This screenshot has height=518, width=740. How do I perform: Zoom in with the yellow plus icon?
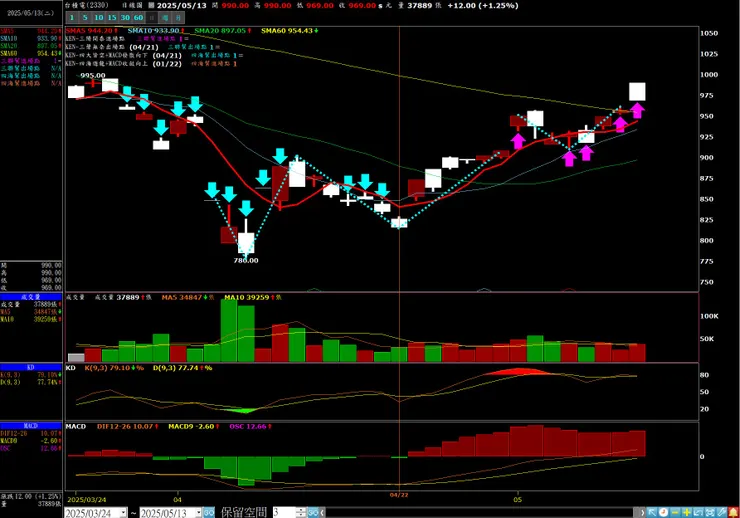click(687, 512)
